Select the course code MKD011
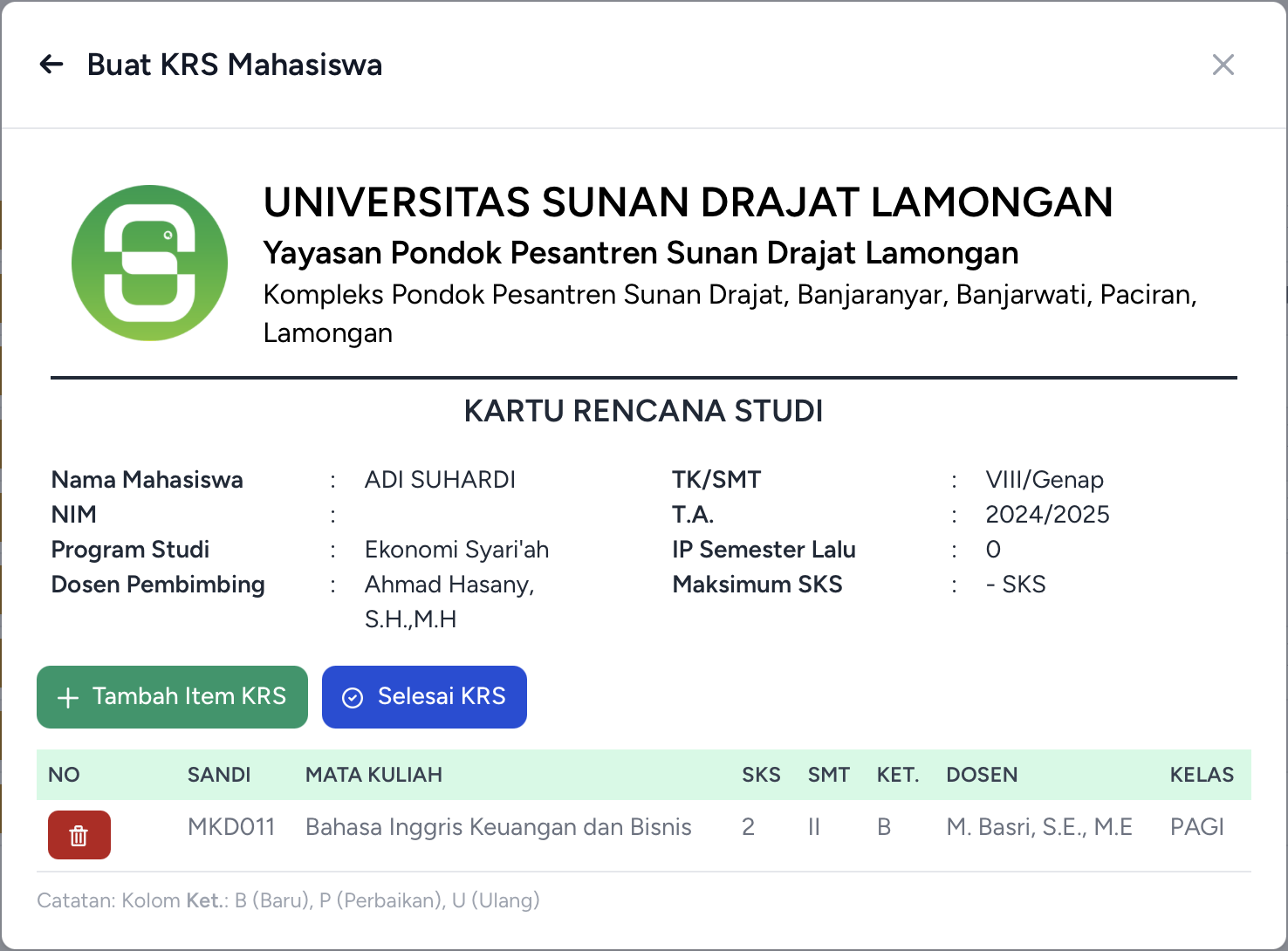This screenshot has width=1288, height=951. click(x=231, y=827)
